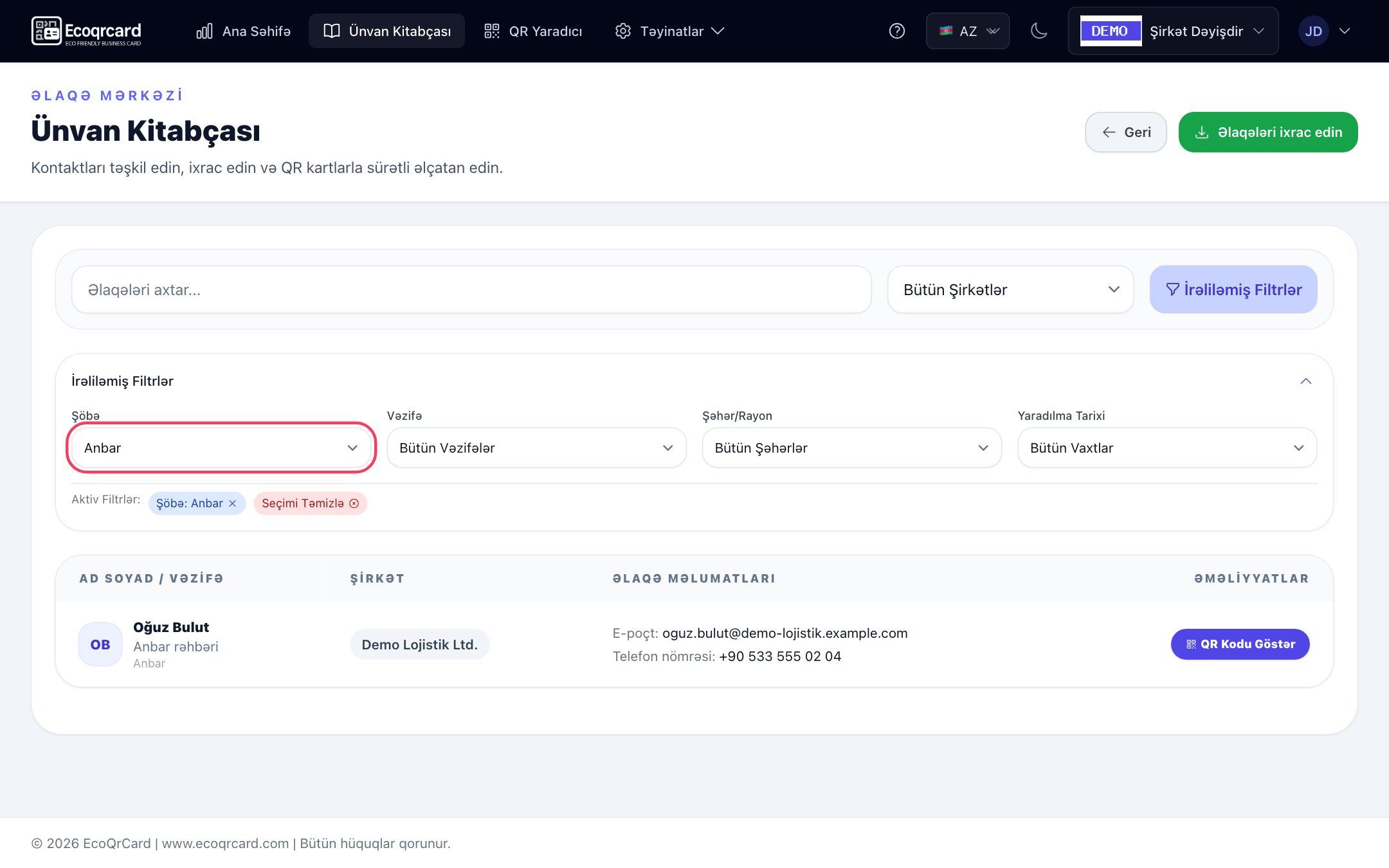This screenshot has height=868, width=1389.
Task: Focus the Əlaqələri axtar search field
Action: pos(471,289)
